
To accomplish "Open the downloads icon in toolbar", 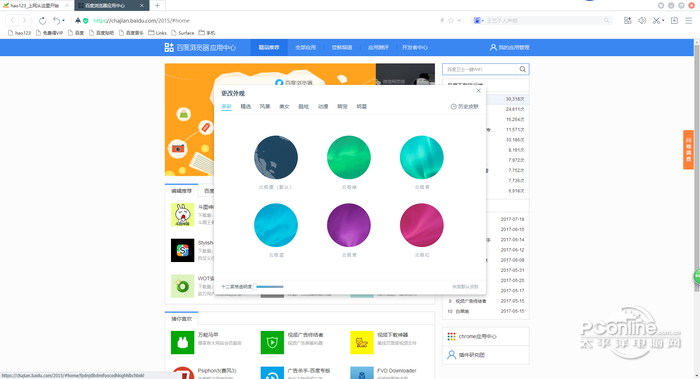I will click(x=675, y=21).
